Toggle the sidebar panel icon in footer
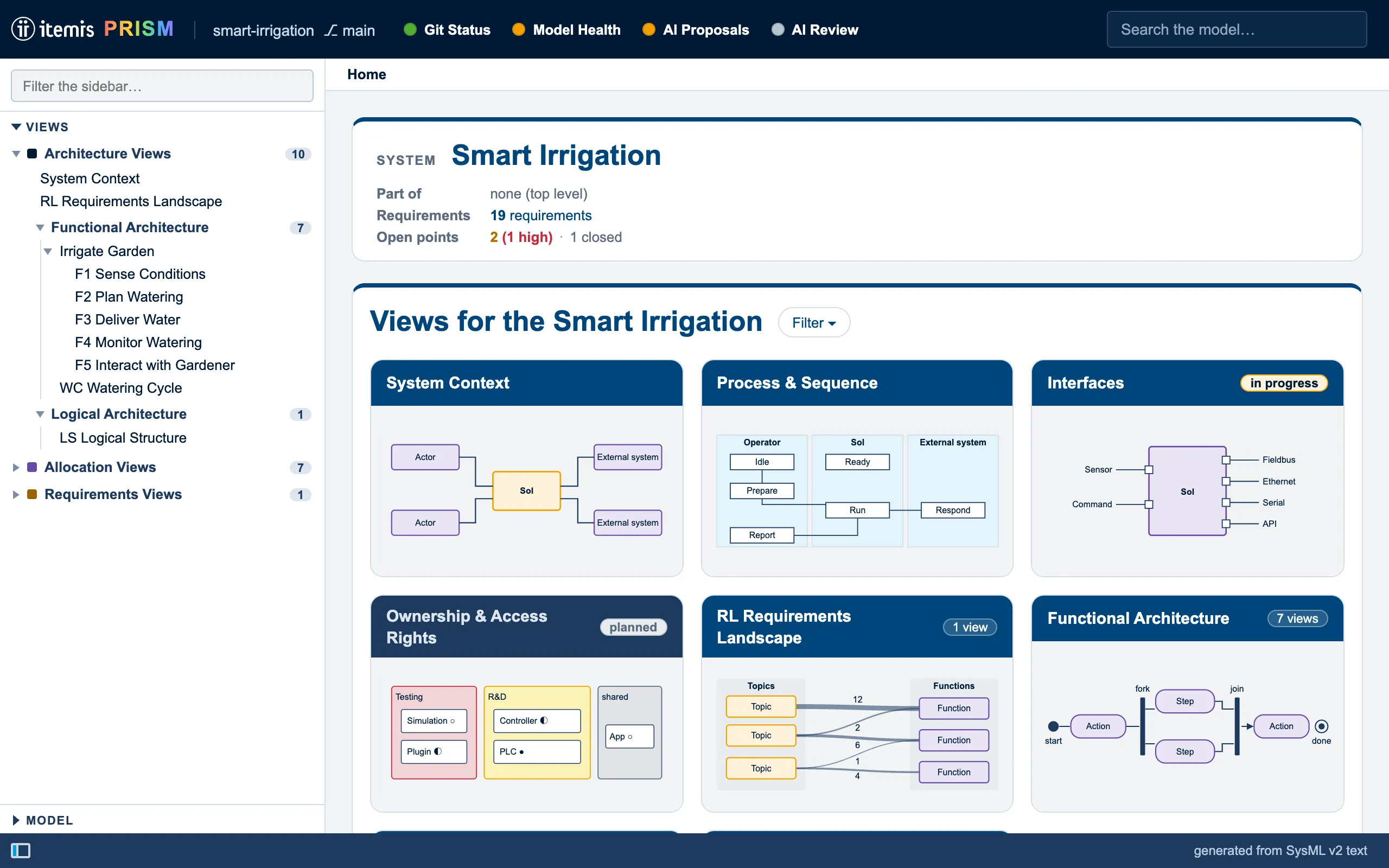 21,850
